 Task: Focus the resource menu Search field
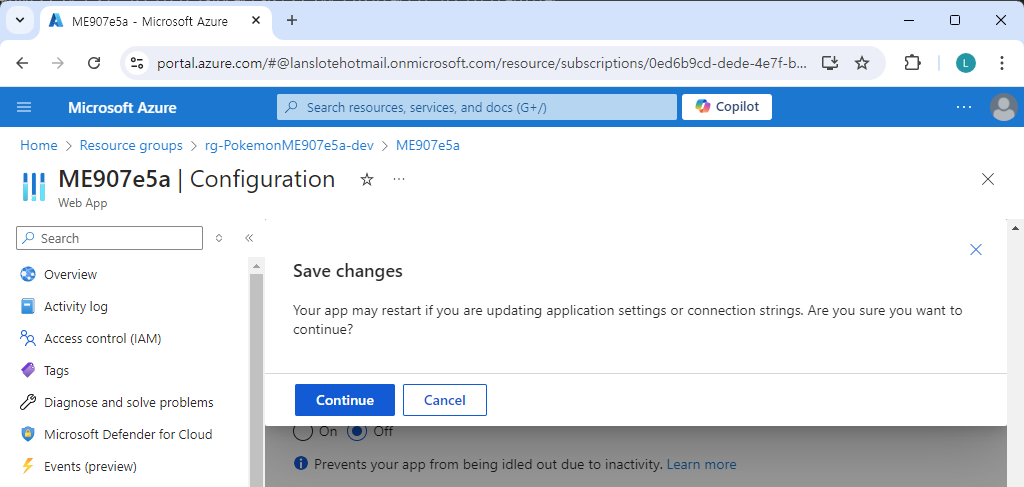point(110,238)
